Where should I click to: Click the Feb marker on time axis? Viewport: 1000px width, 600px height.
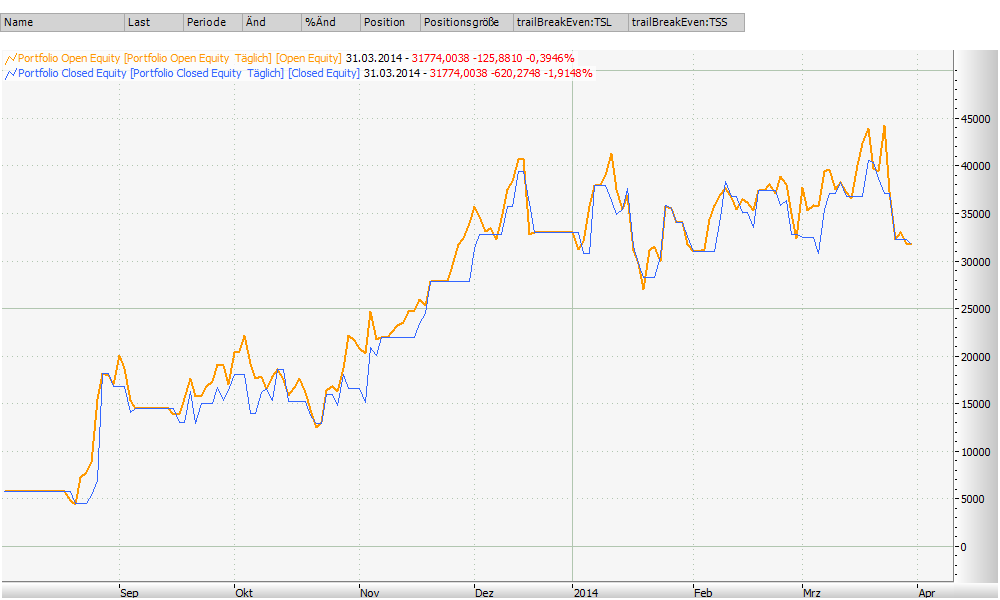[x=703, y=593]
